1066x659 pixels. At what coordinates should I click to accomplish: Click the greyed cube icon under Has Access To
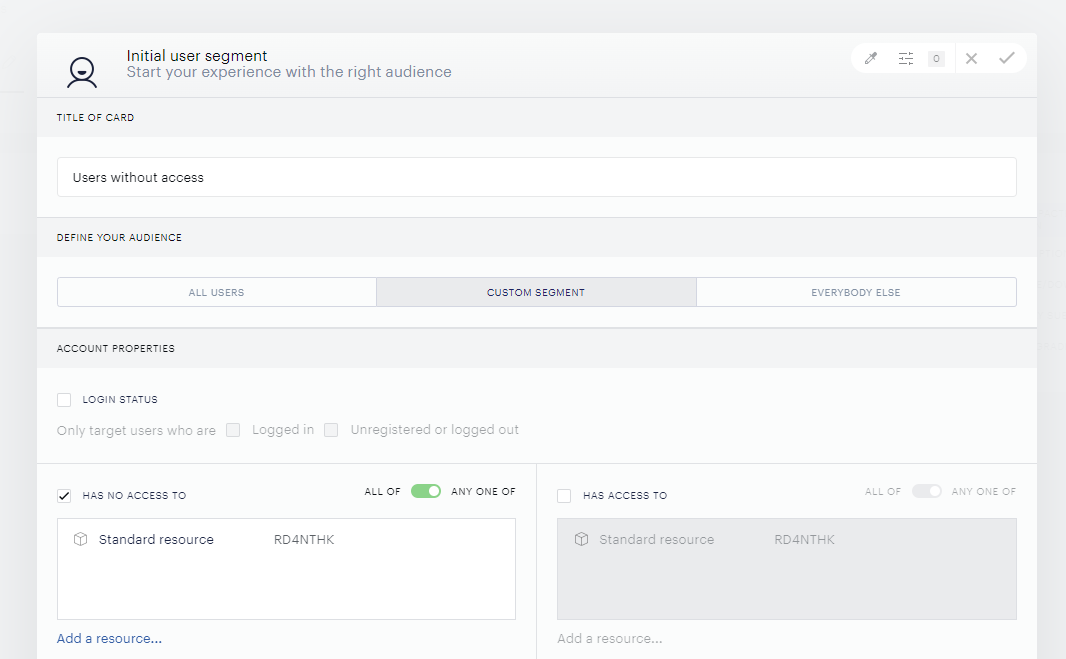(581, 539)
